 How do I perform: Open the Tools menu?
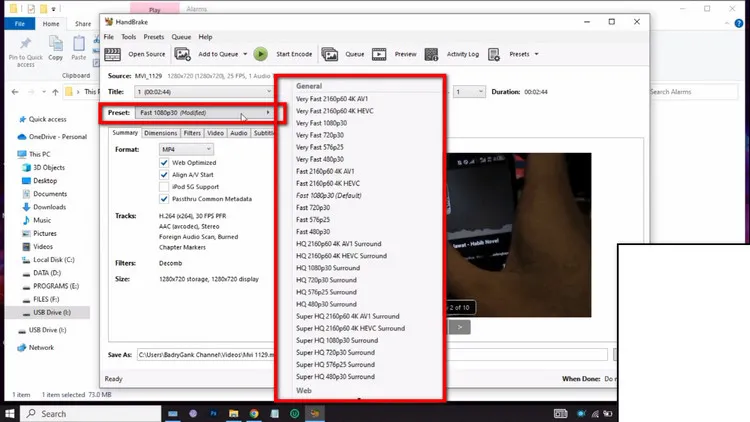[128, 37]
